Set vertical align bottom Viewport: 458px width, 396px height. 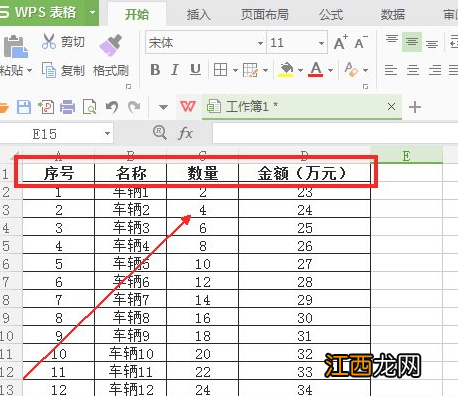[x=432, y=43]
